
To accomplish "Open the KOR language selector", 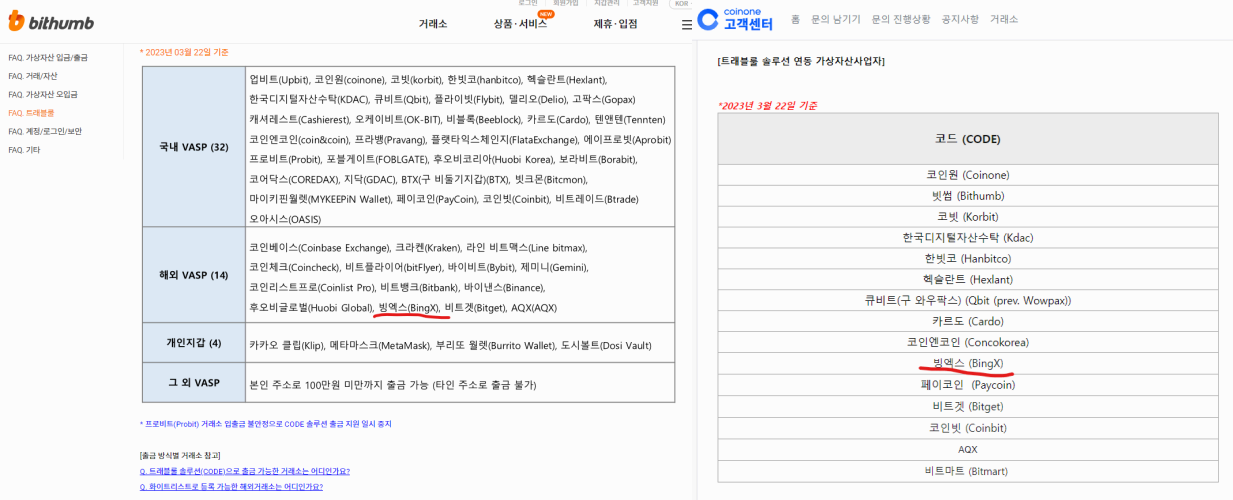I will 680,4.
